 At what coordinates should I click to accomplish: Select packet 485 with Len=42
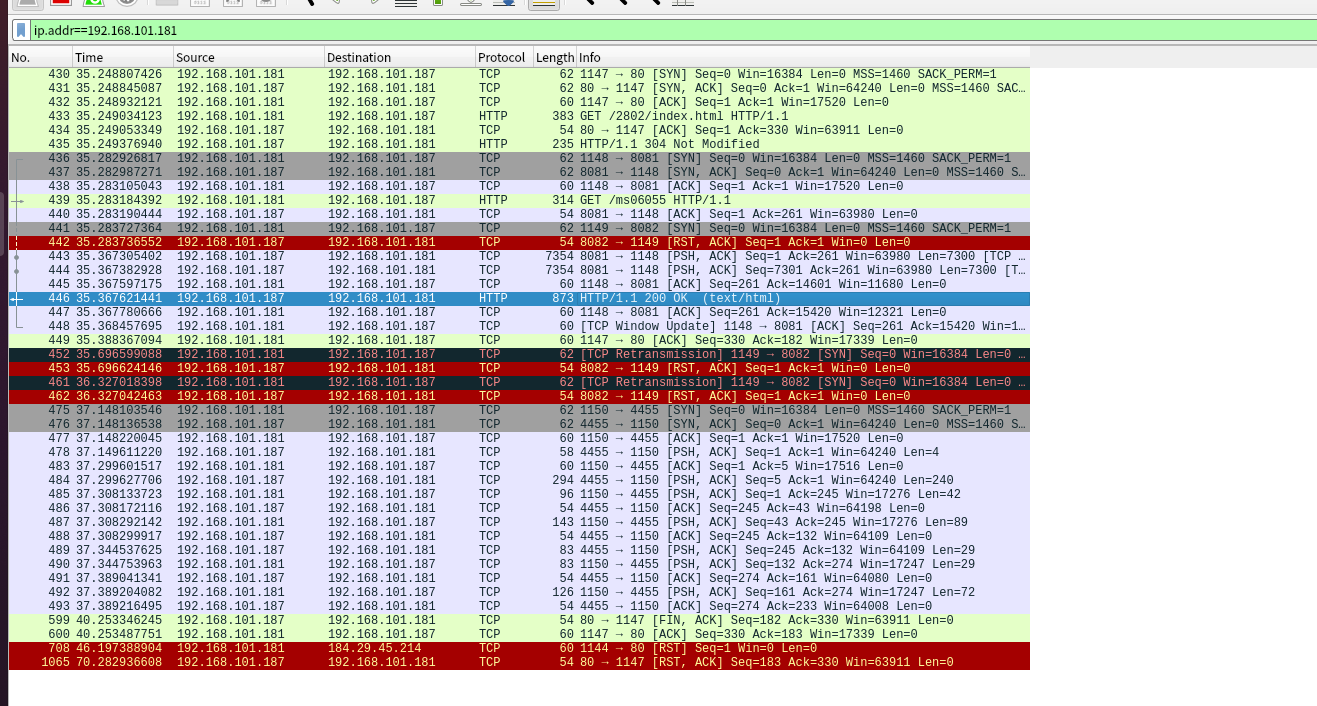click(519, 494)
